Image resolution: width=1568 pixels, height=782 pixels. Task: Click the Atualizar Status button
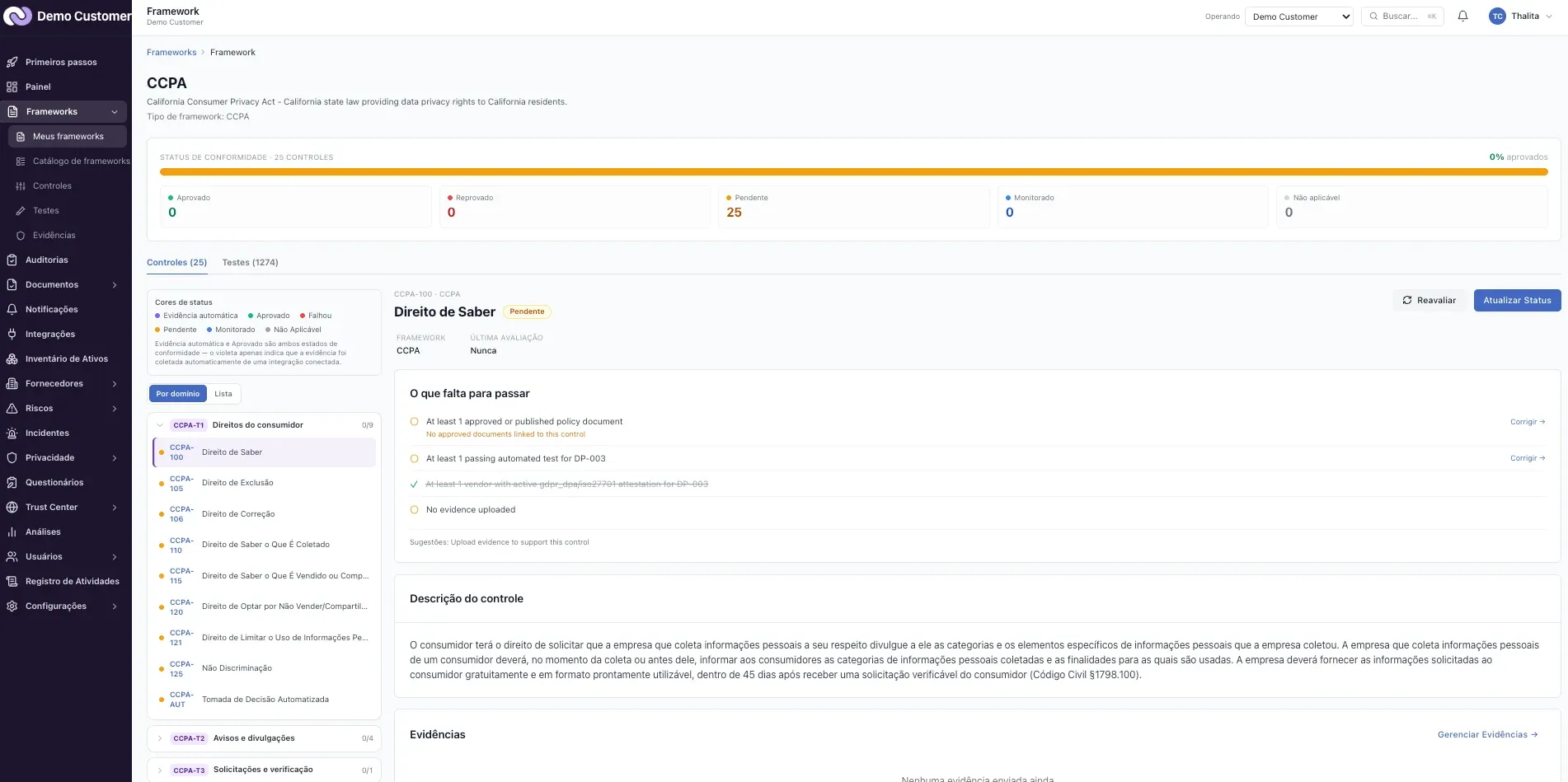tap(1517, 300)
